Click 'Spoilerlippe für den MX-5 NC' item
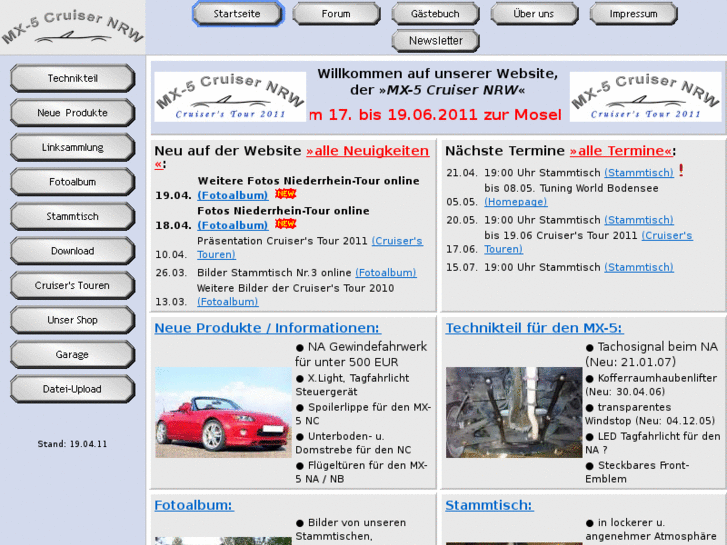Viewport: 727px width, 545px height. tap(364, 414)
